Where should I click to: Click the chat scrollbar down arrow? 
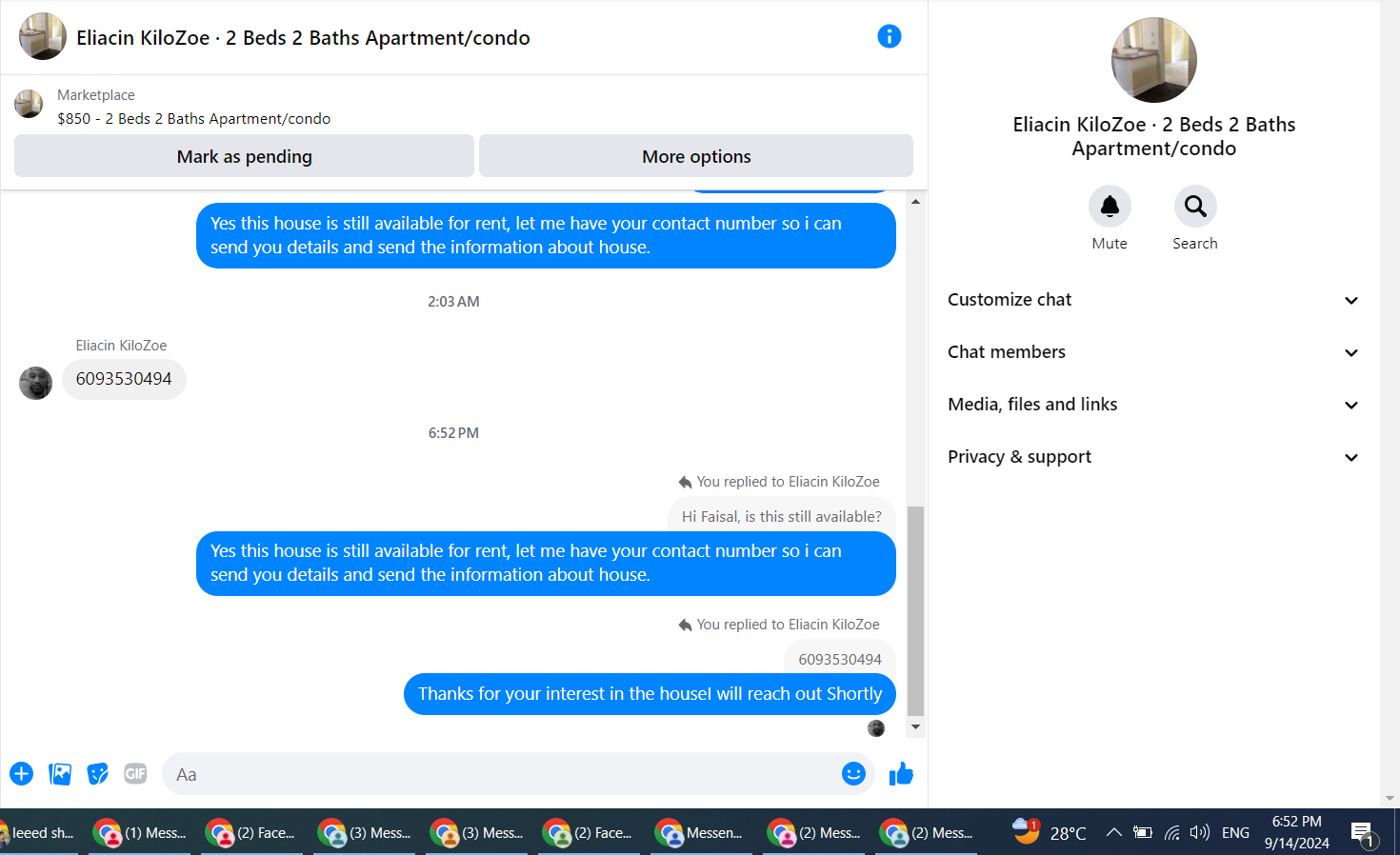915,727
